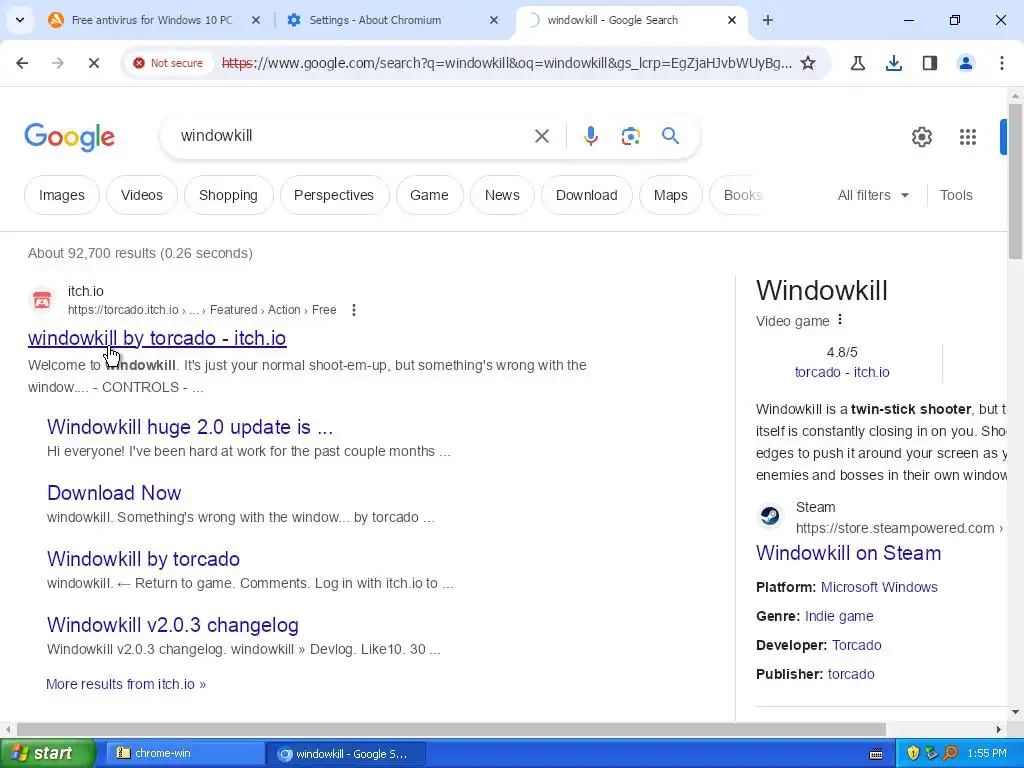Bookmark this page with the star icon
The height and width of the screenshot is (768, 1024).
(808, 63)
